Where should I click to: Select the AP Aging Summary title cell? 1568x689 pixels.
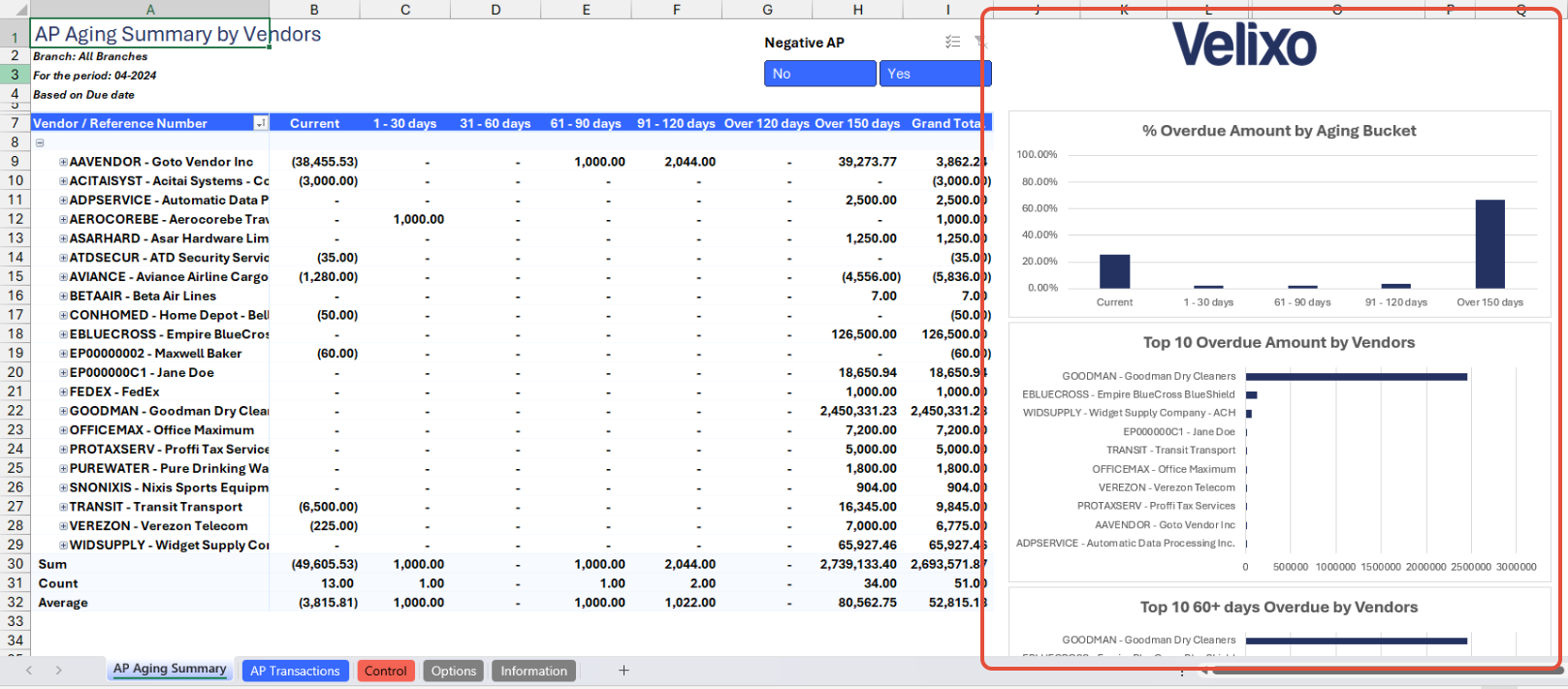[x=150, y=34]
